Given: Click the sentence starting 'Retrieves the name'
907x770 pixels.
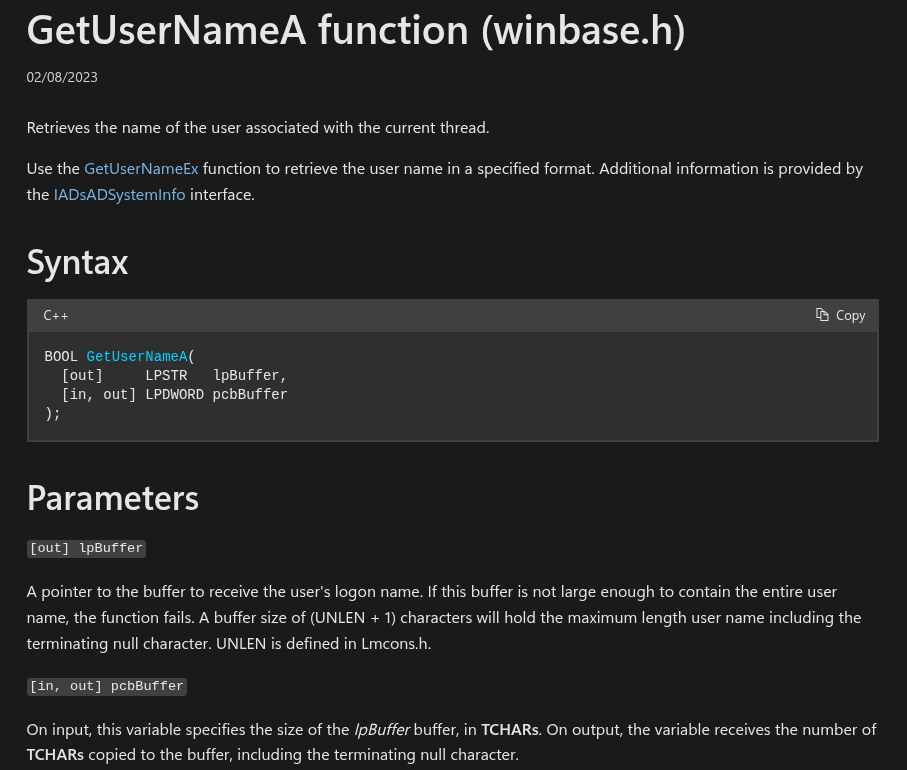Looking at the screenshot, I should [x=258, y=127].
